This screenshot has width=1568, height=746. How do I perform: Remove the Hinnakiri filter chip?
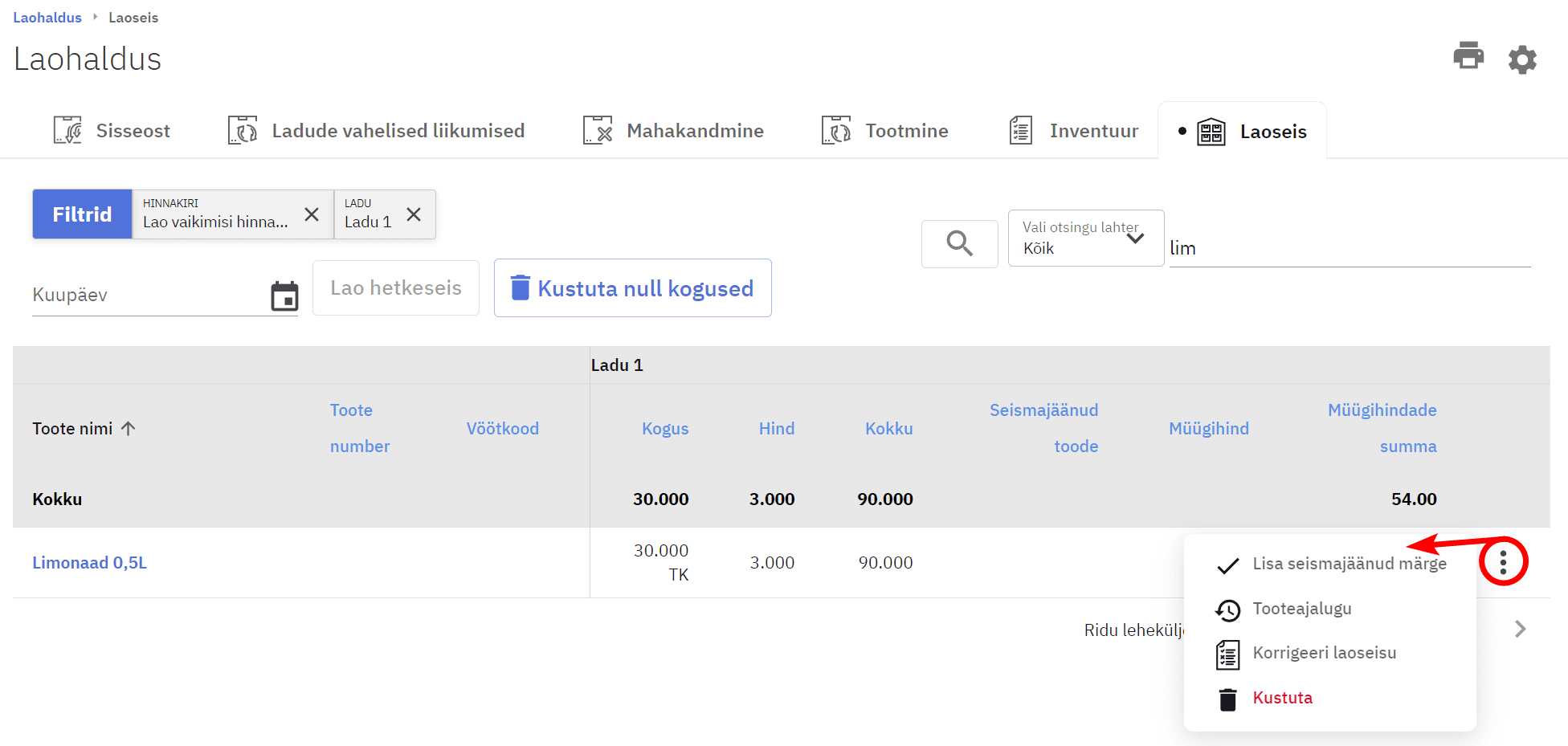tap(312, 214)
